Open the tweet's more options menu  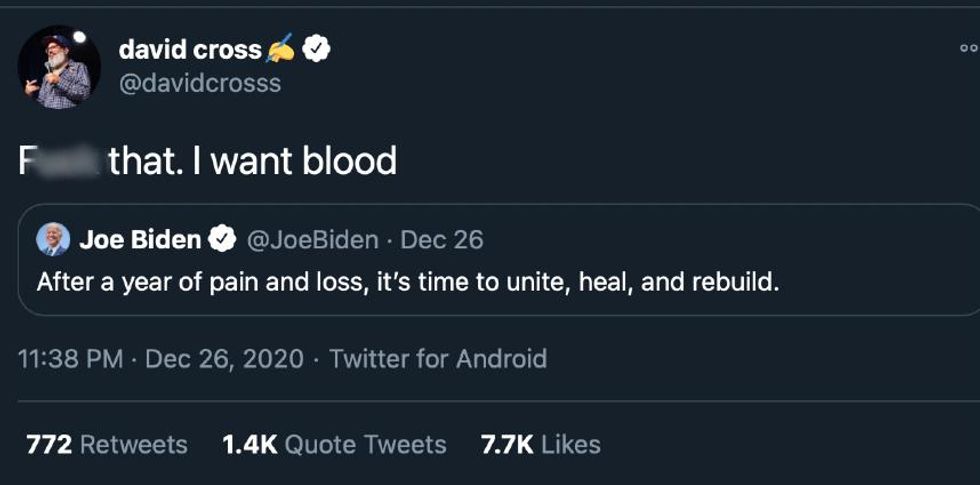click(967, 47)
